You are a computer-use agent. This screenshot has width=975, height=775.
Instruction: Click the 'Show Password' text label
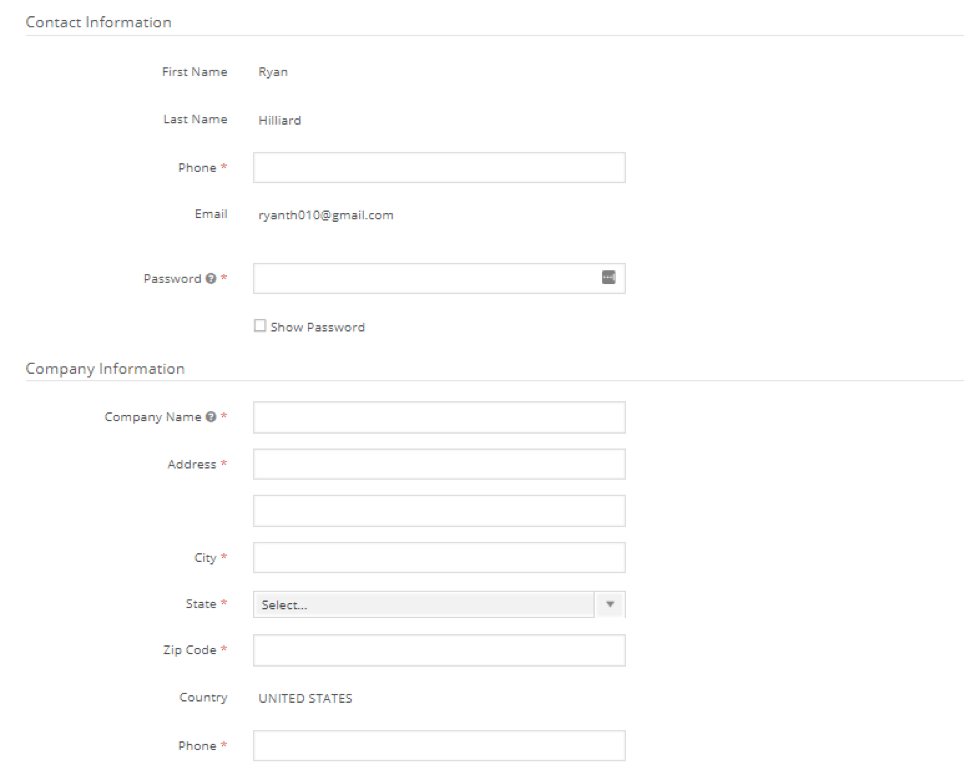coord(317,327)
